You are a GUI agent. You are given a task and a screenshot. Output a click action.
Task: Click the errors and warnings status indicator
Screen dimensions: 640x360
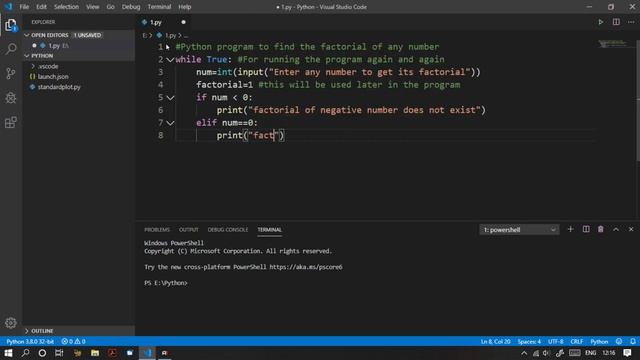pos(73,341)
